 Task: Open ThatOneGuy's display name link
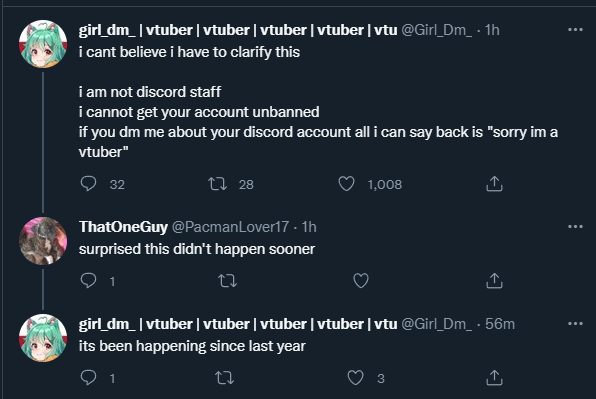(x=123, y=227)
